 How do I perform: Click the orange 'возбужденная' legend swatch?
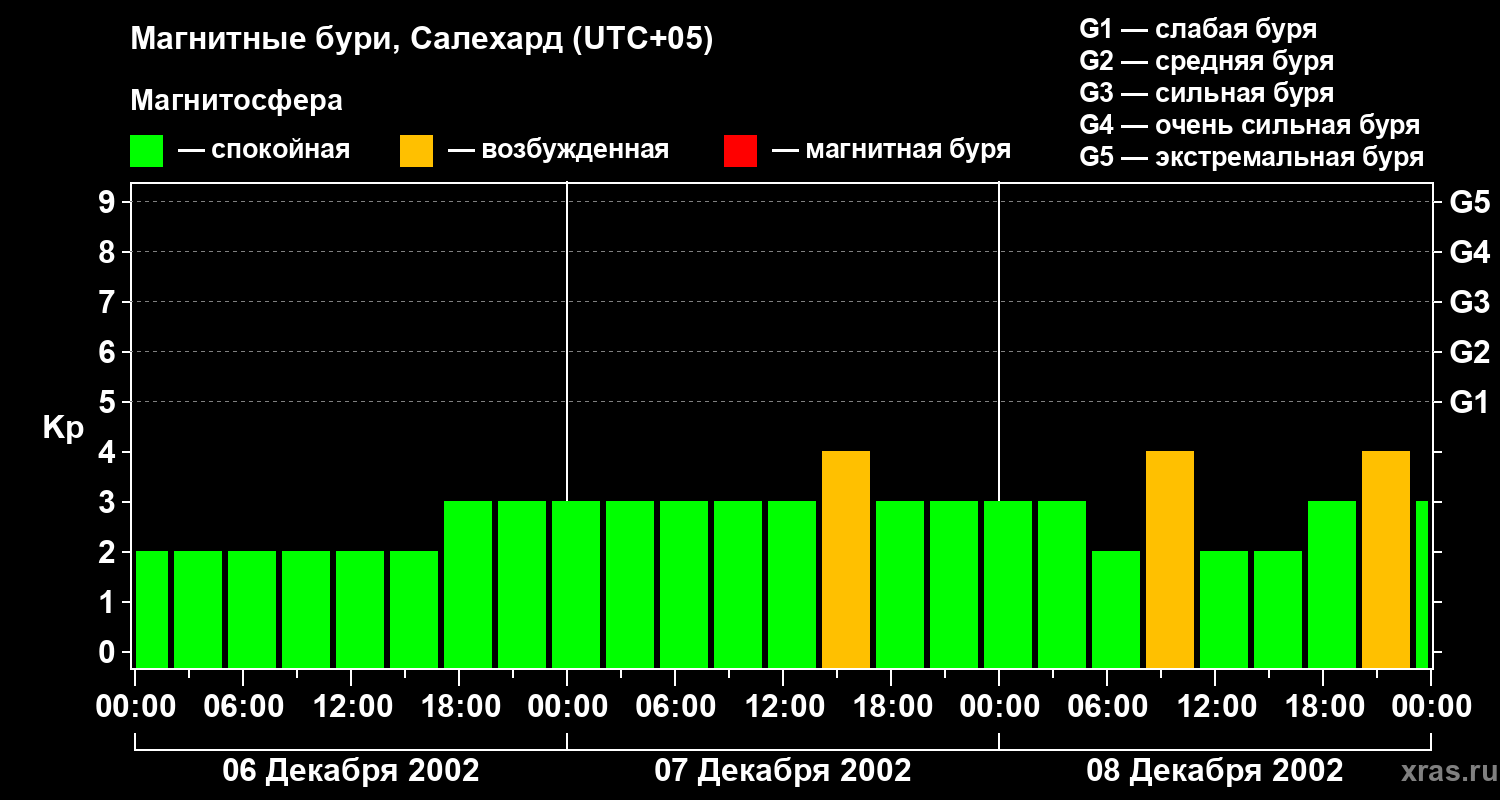[416, 151]
